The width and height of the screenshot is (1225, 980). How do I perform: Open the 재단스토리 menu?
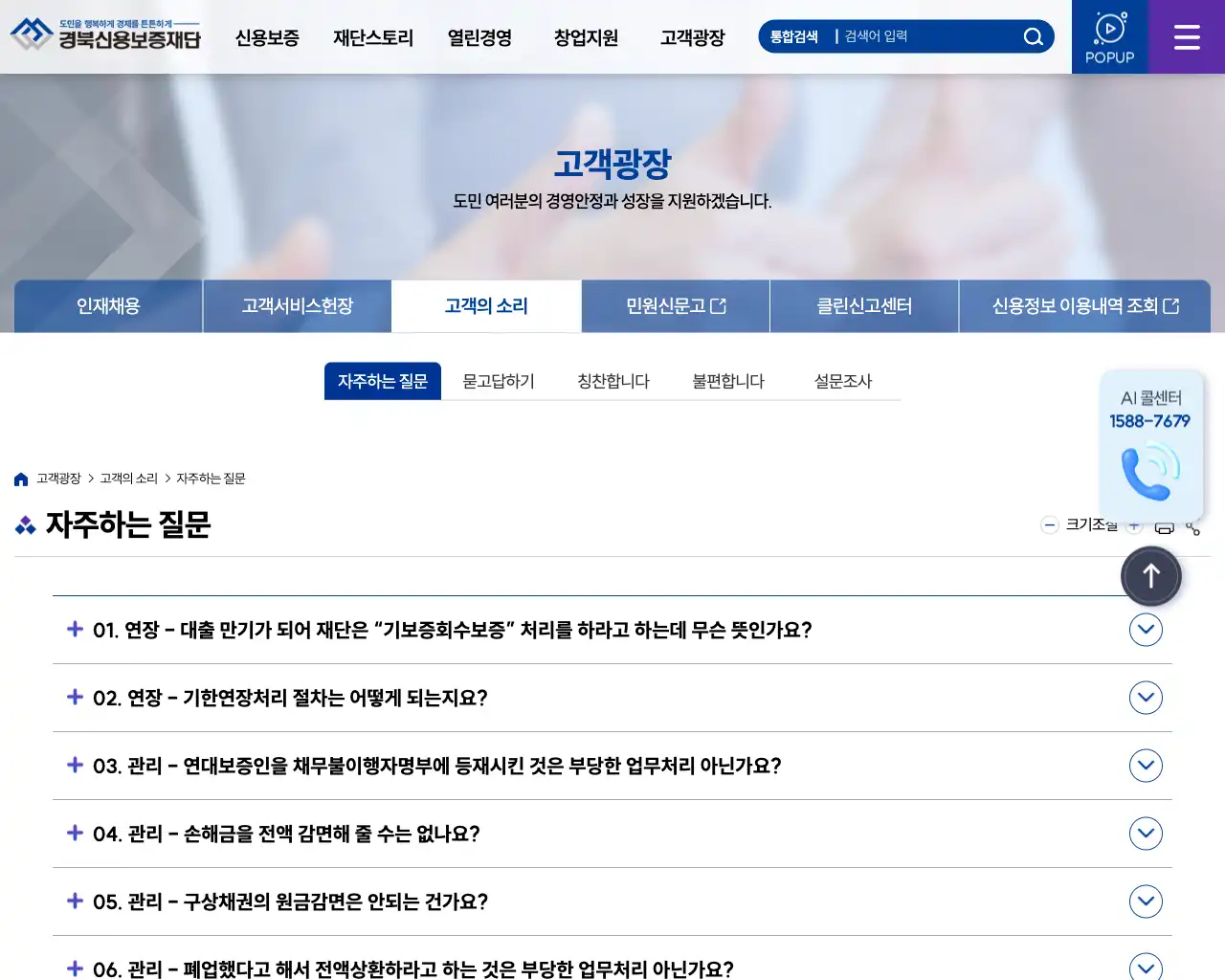[373, 37]
